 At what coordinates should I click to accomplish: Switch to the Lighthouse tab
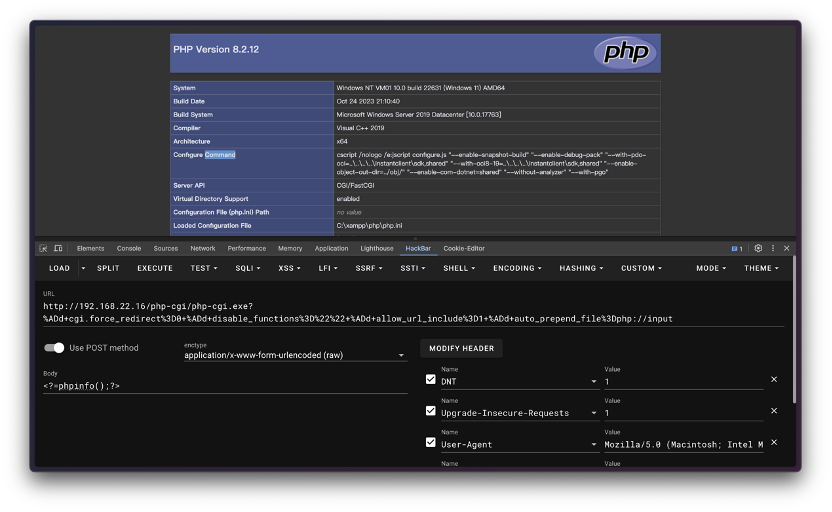377,248
